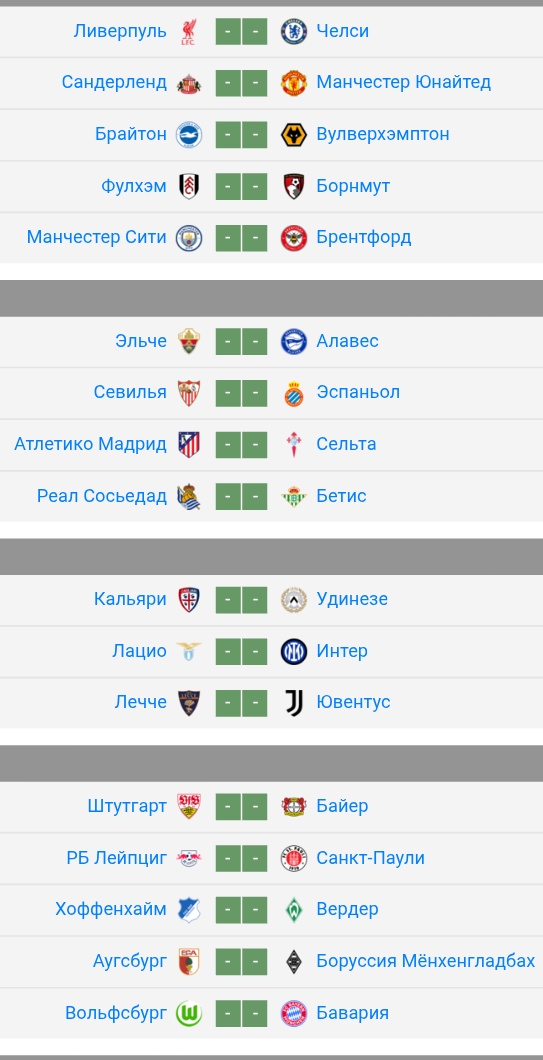
Task: Click the Atlético Madrid crest
Action: pos(189,444)
